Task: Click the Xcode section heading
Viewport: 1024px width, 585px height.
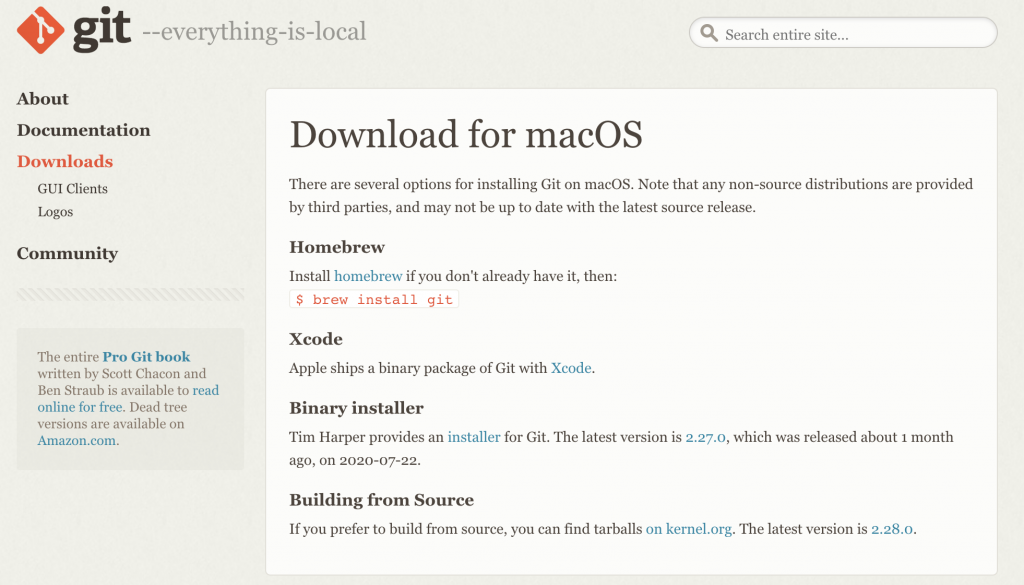Action: [316, 339]
